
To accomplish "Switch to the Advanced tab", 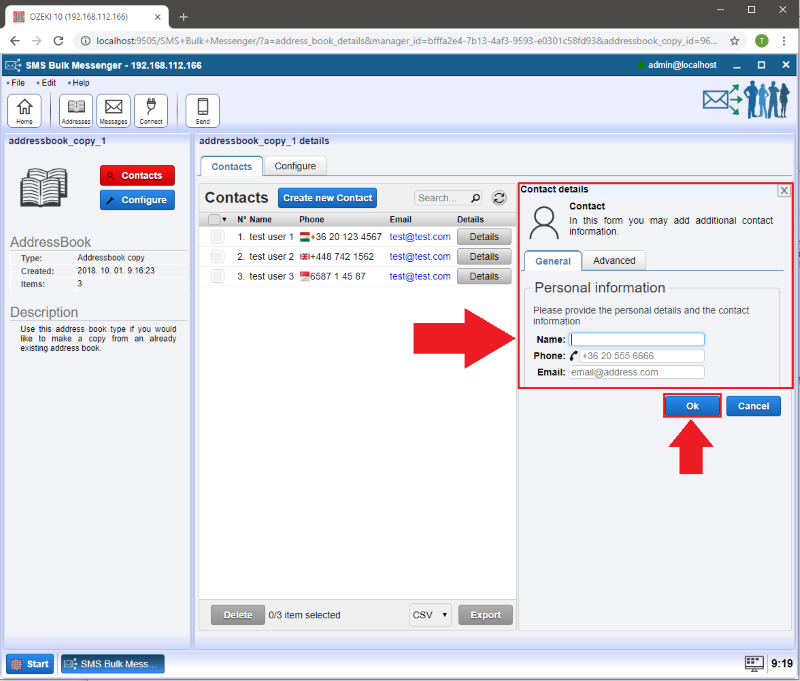I will pyautogui.click(x=614, y=260).
